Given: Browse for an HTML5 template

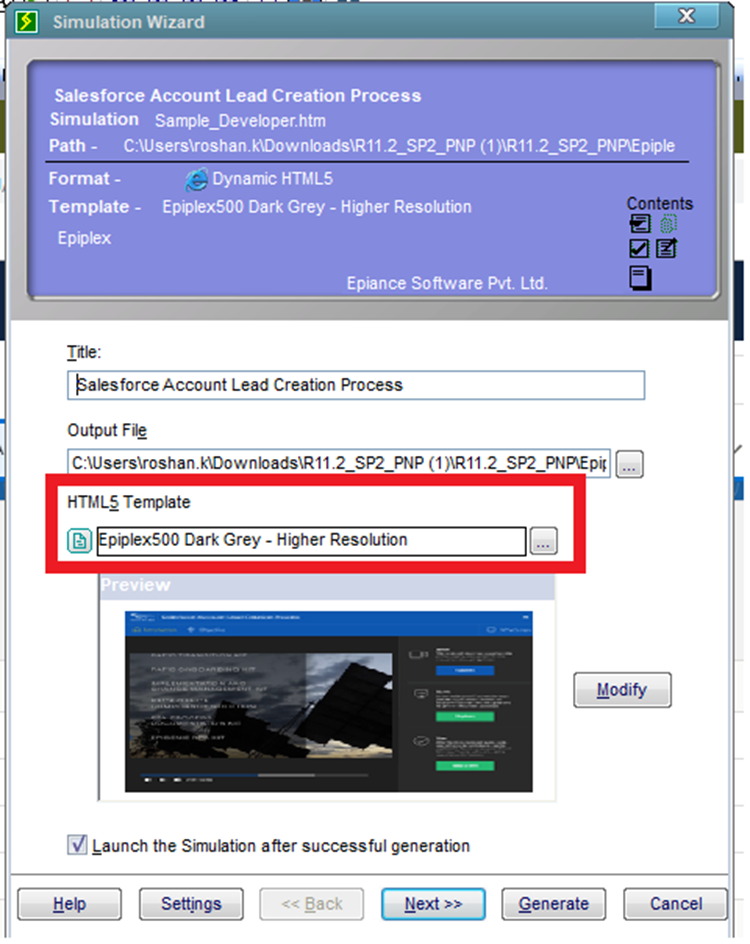Looking at the screenshot, I should point(544,541).
